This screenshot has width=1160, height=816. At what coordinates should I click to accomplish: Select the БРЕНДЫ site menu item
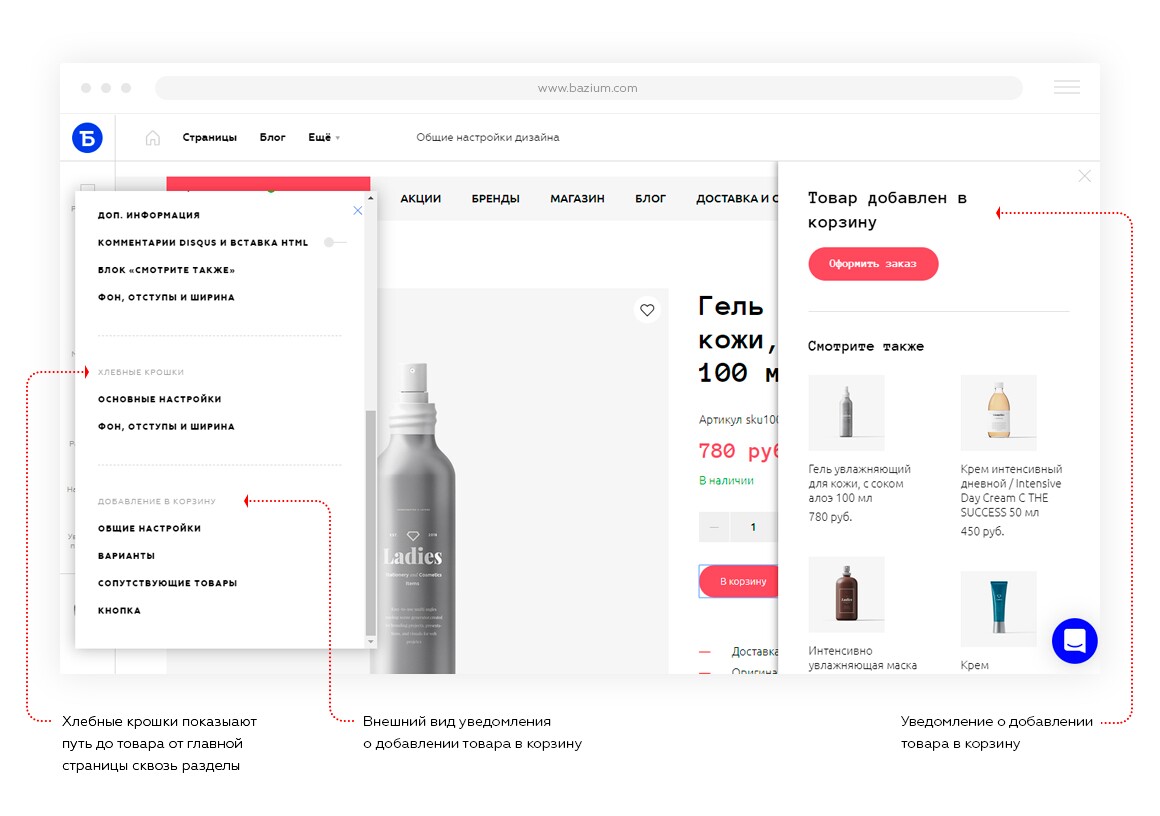click(496, 198)
